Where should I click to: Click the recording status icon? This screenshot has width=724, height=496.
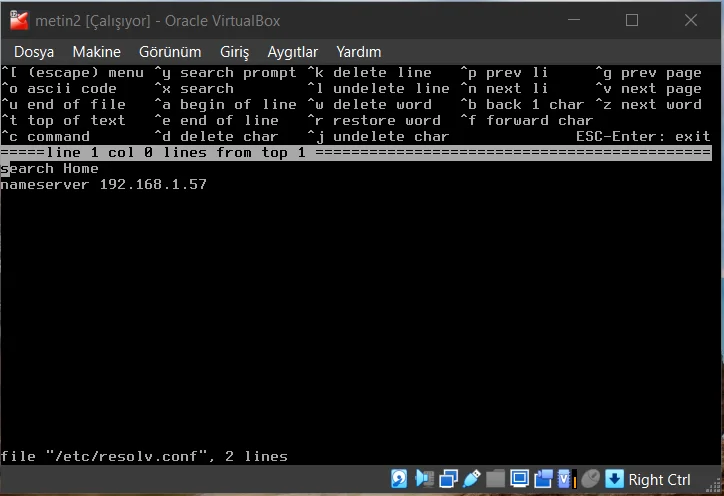pos(544,479)
